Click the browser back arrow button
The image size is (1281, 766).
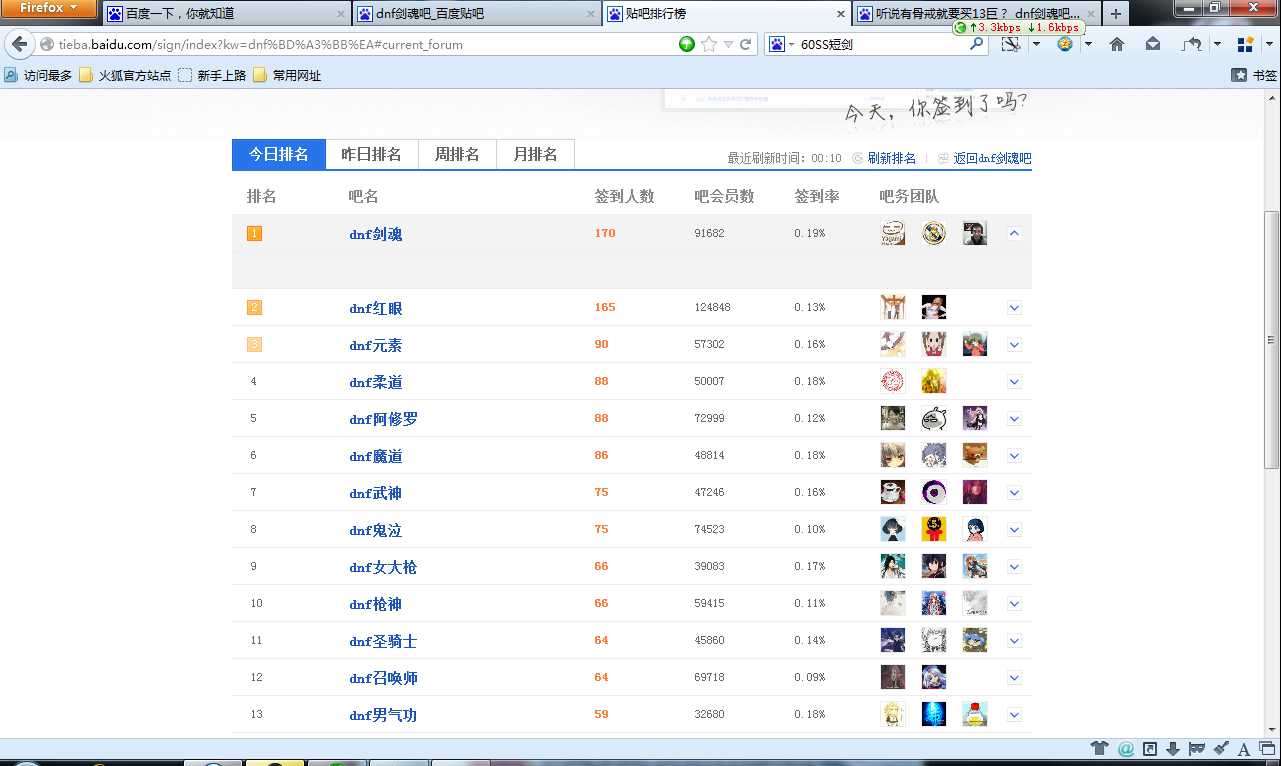point(18,44)
